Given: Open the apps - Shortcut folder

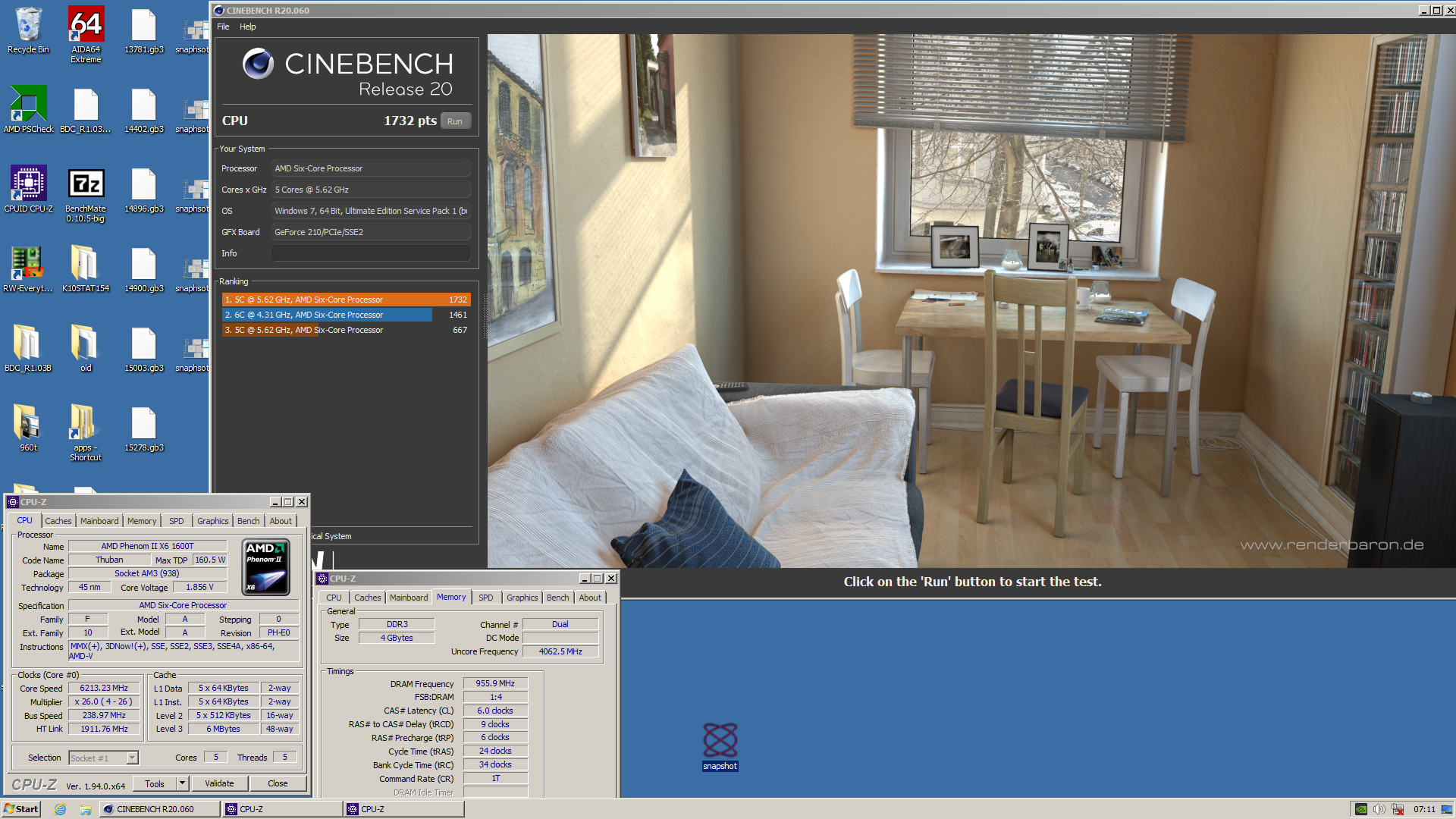Looking at the screenshot, I should pos(86,432).
